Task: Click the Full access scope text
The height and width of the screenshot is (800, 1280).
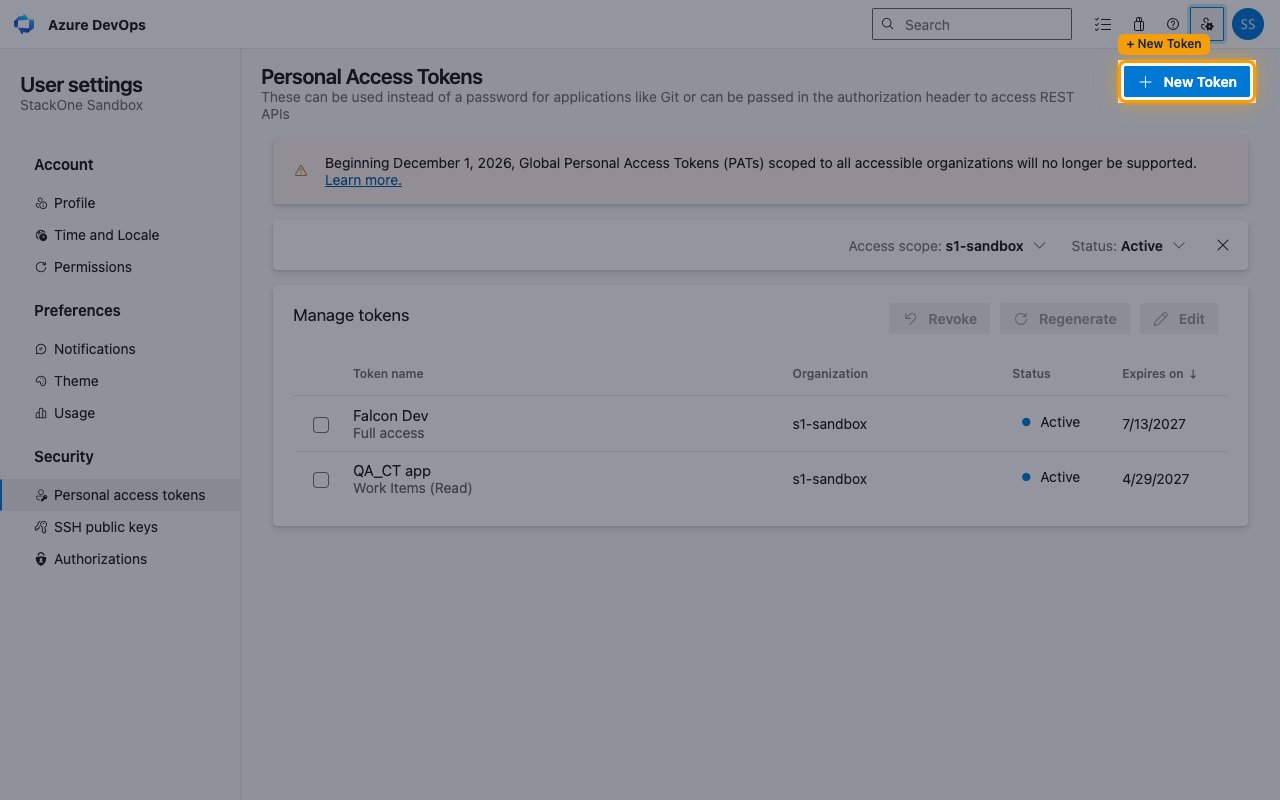Action: tap(389, 433)
